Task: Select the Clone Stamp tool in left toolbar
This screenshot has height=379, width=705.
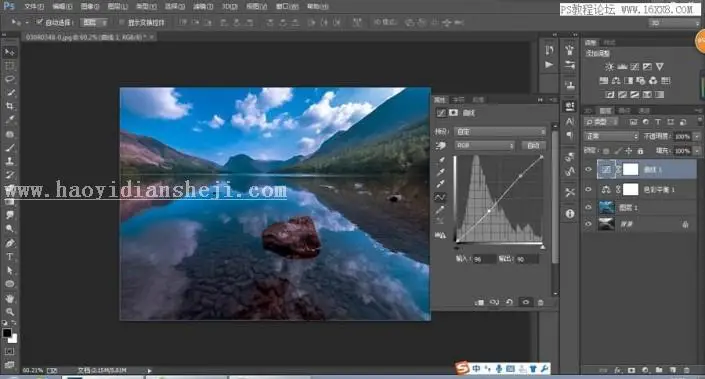Action: tap(9, 161)
